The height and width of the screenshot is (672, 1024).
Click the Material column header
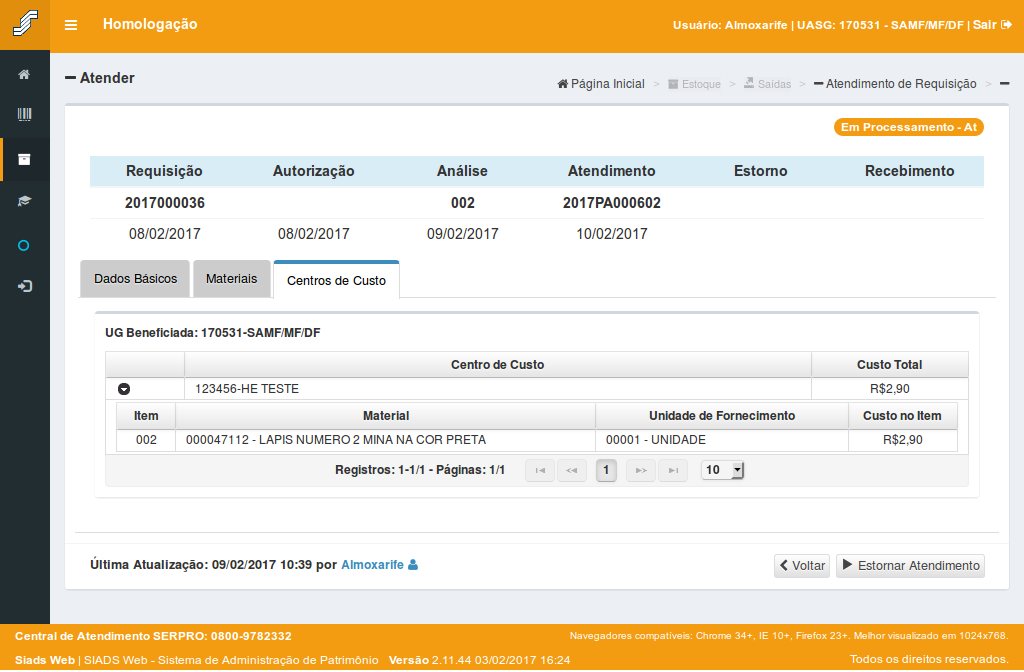point(385,416)
